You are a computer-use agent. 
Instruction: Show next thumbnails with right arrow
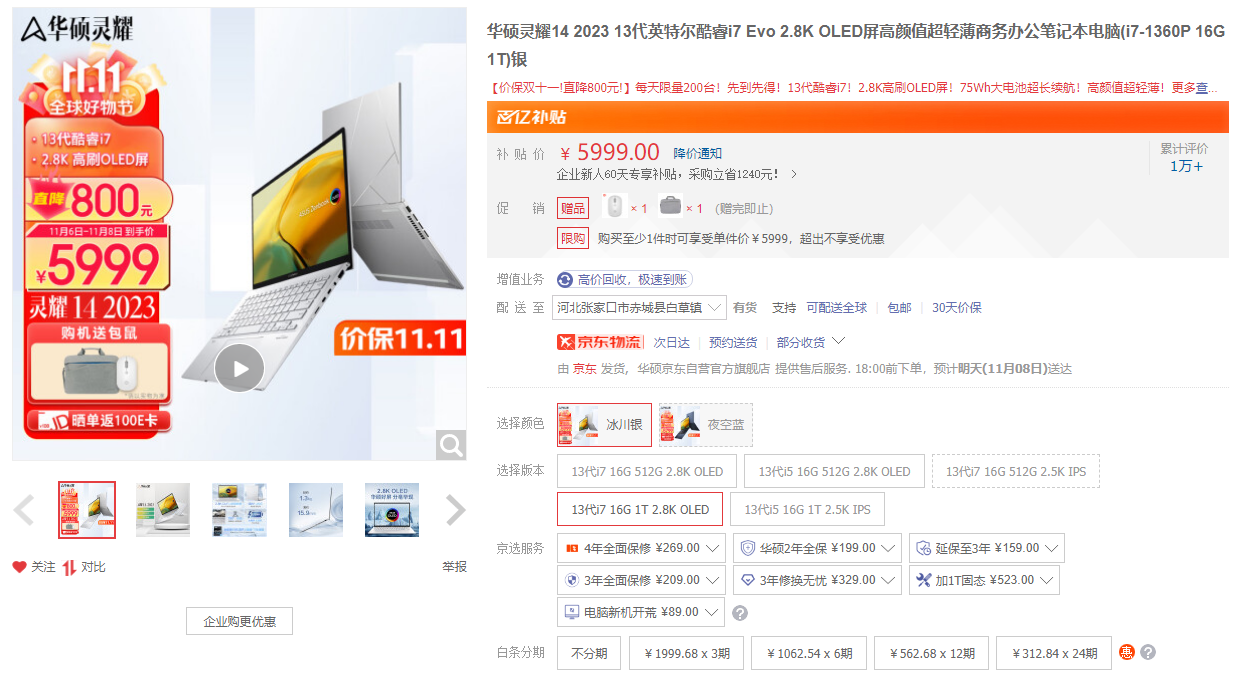click(455, 510)
